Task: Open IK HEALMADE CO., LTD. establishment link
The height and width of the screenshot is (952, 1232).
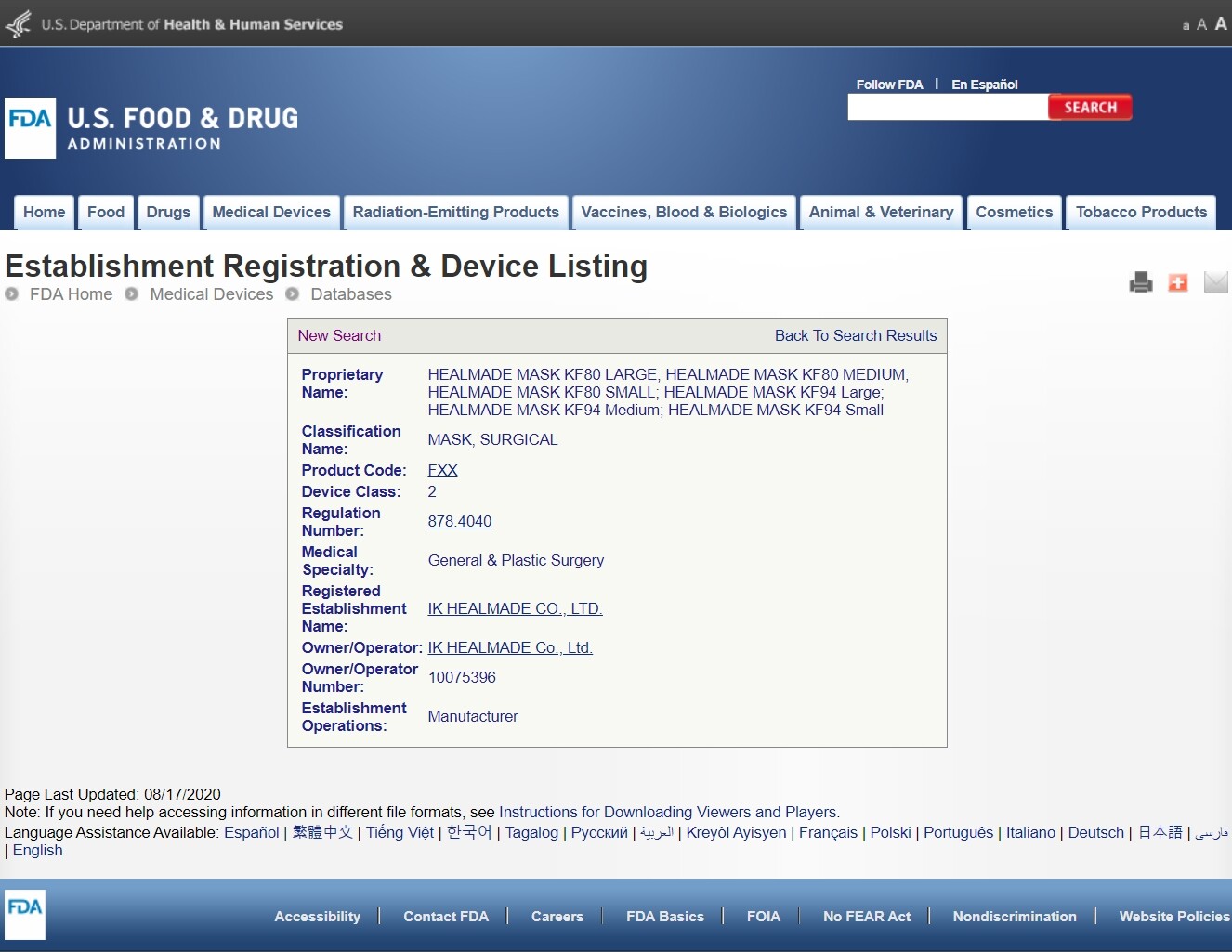Action: click(515, 609)
